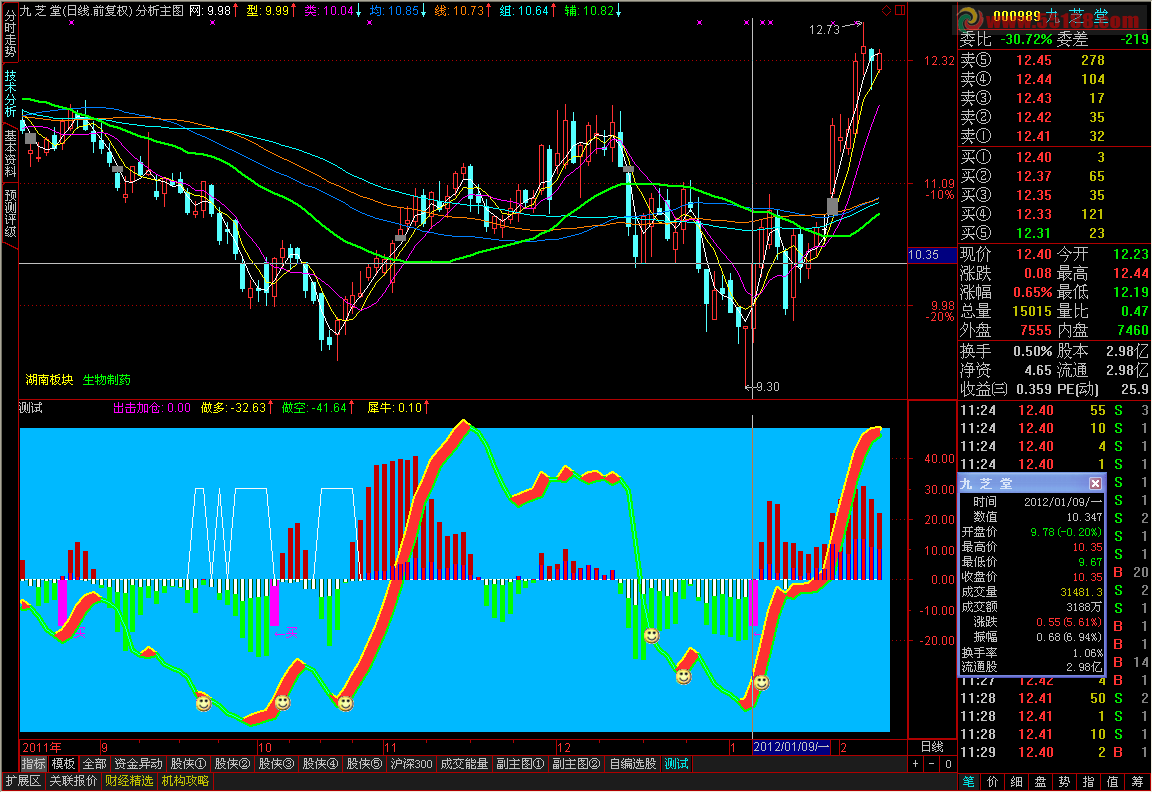1152x793 pixels.
Task: Click the split-window icon above chart
Action: [x=900, y=10]
